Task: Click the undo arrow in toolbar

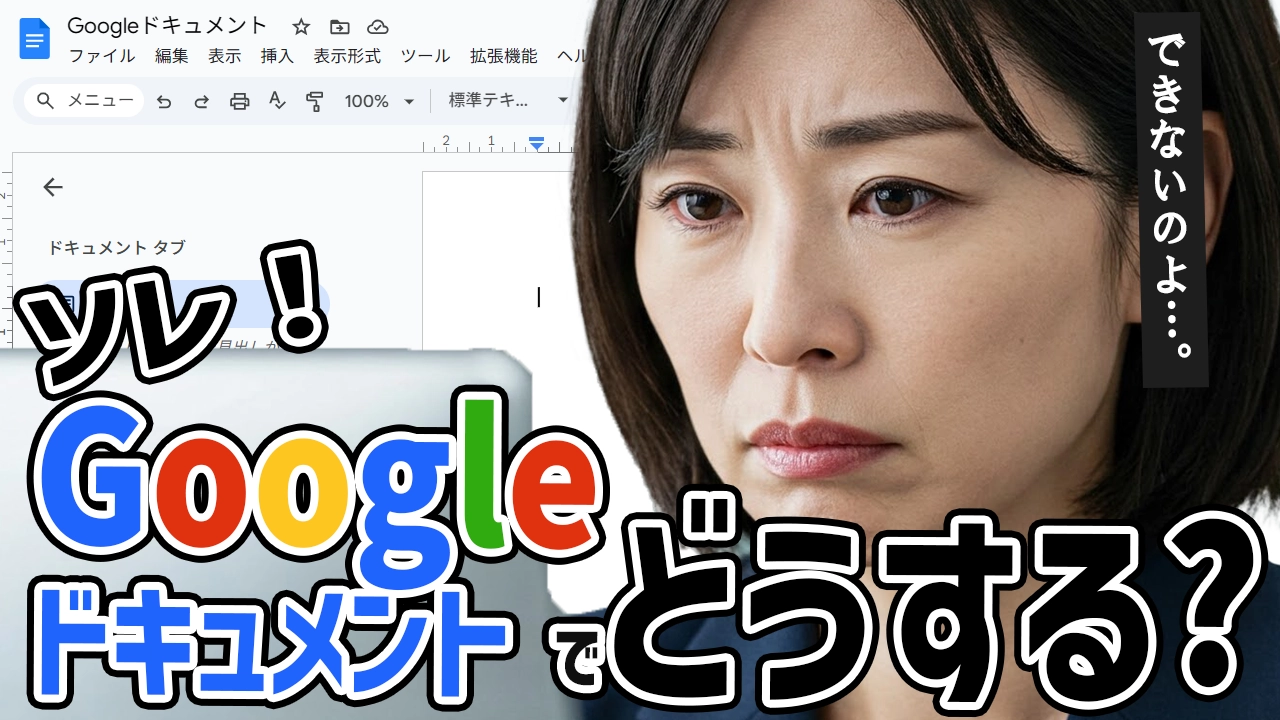Action: click(x=164, y=101)
